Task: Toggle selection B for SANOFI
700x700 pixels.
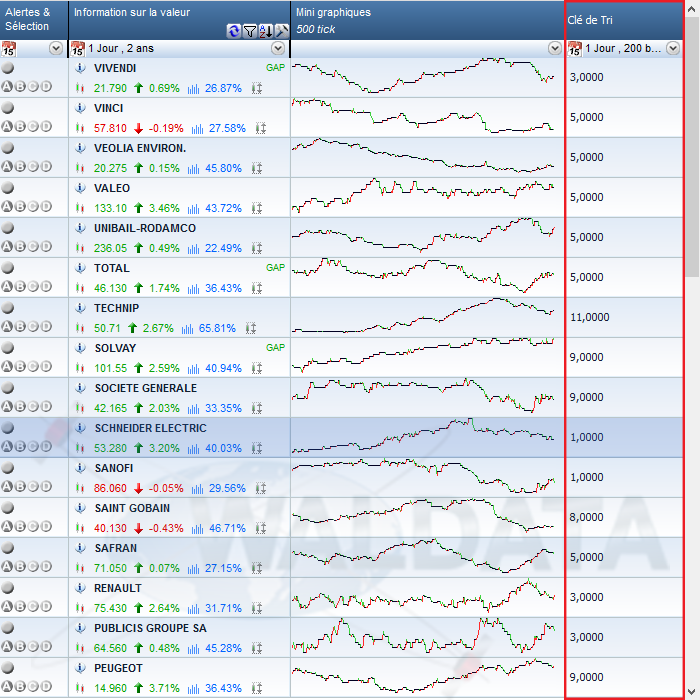Action: click(20, 486)
